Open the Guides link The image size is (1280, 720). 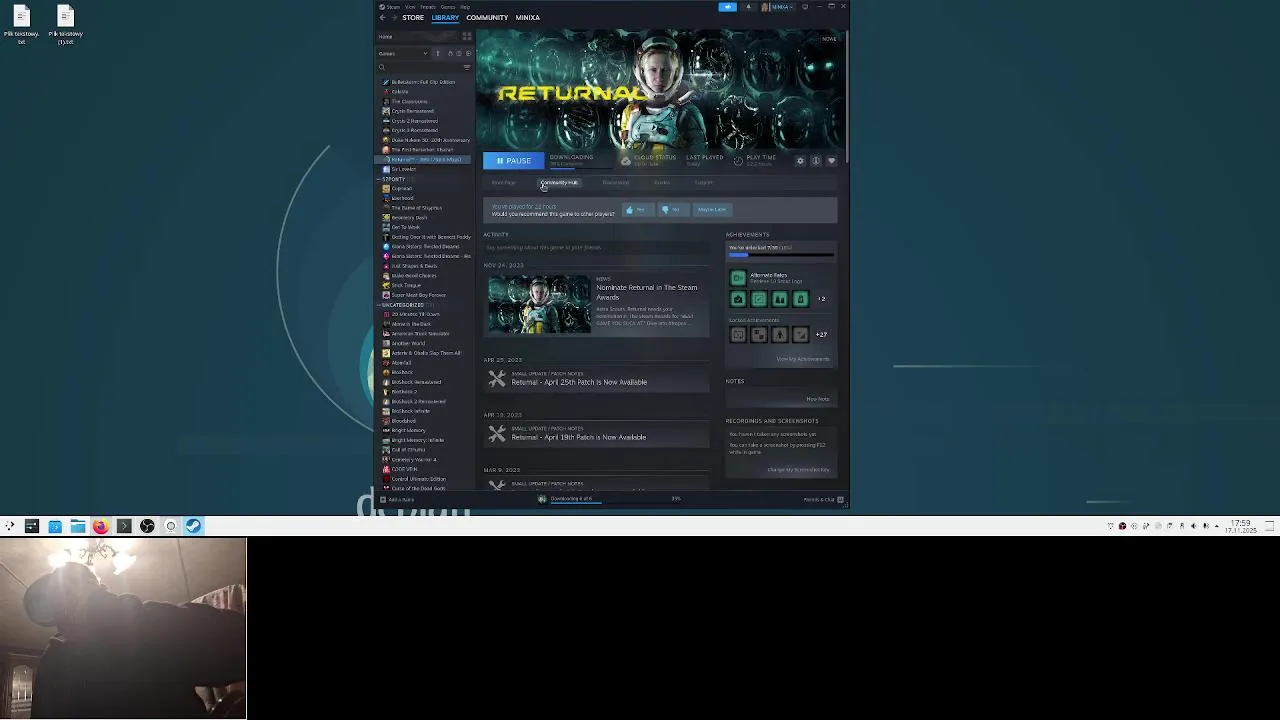tap(662, 183)
